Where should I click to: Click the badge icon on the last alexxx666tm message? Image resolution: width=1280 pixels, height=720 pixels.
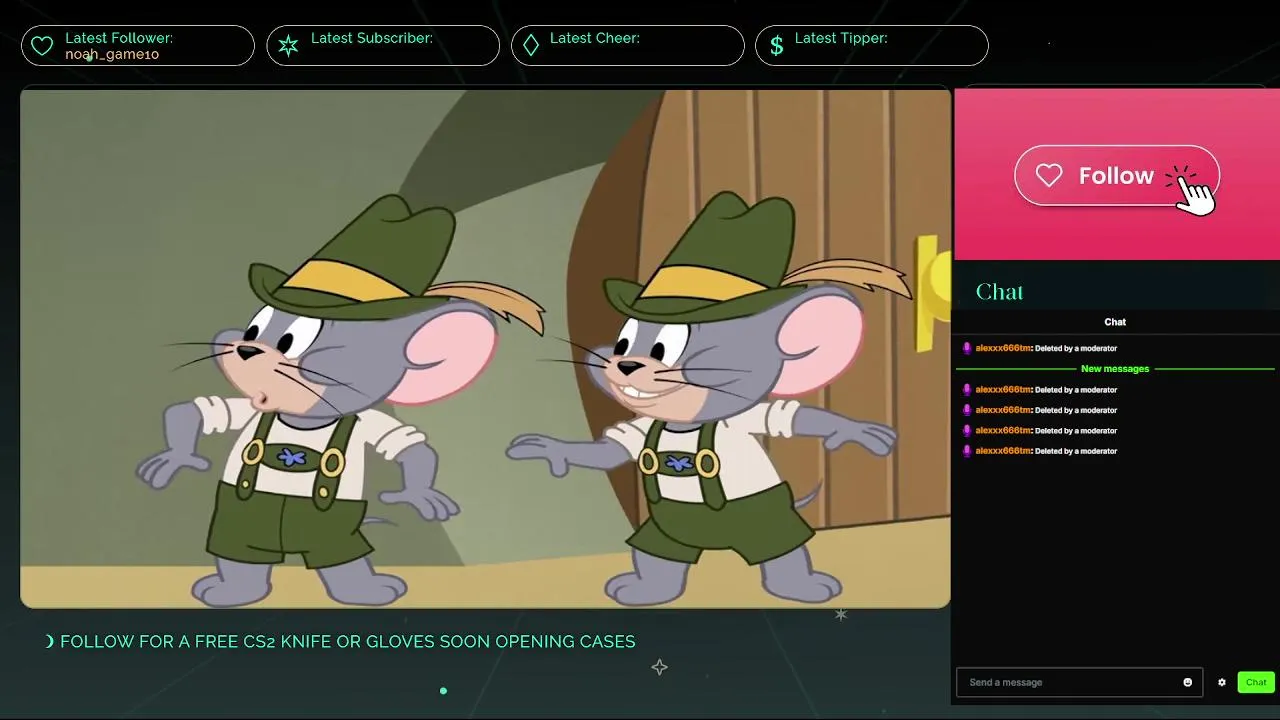coord(967,451)
